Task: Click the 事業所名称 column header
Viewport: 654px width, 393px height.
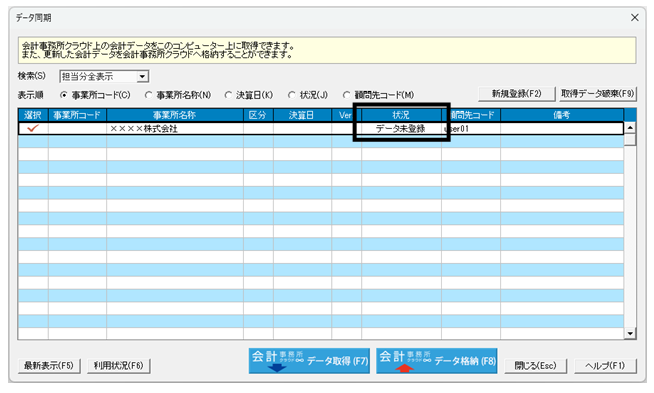Action: click(x=175, y=115)
